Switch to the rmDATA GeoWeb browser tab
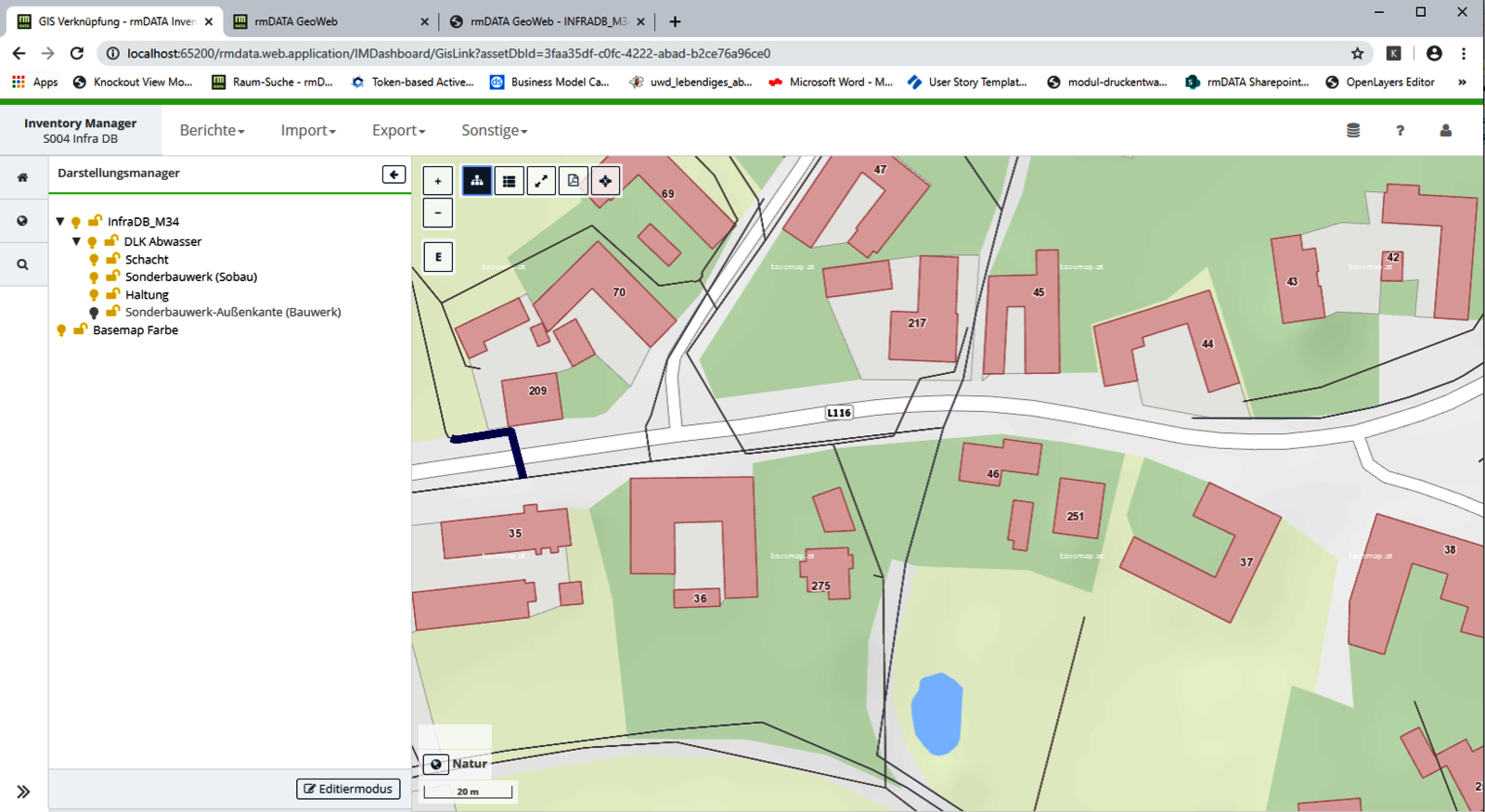Image resolution: width=1485 pixels, height=812 pixels. 330,21
